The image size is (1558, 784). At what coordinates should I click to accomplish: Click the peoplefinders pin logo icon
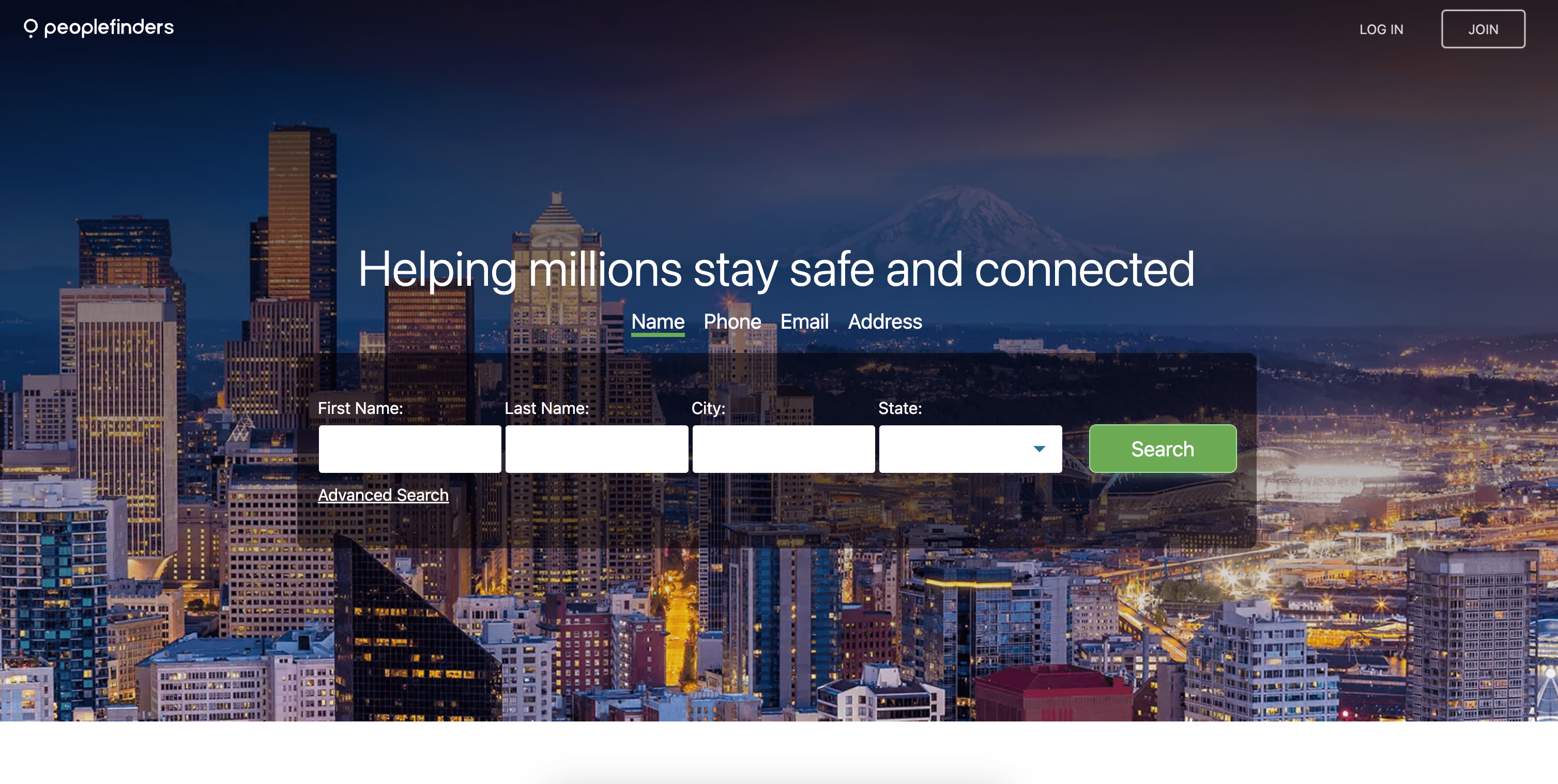coord(30,28)
